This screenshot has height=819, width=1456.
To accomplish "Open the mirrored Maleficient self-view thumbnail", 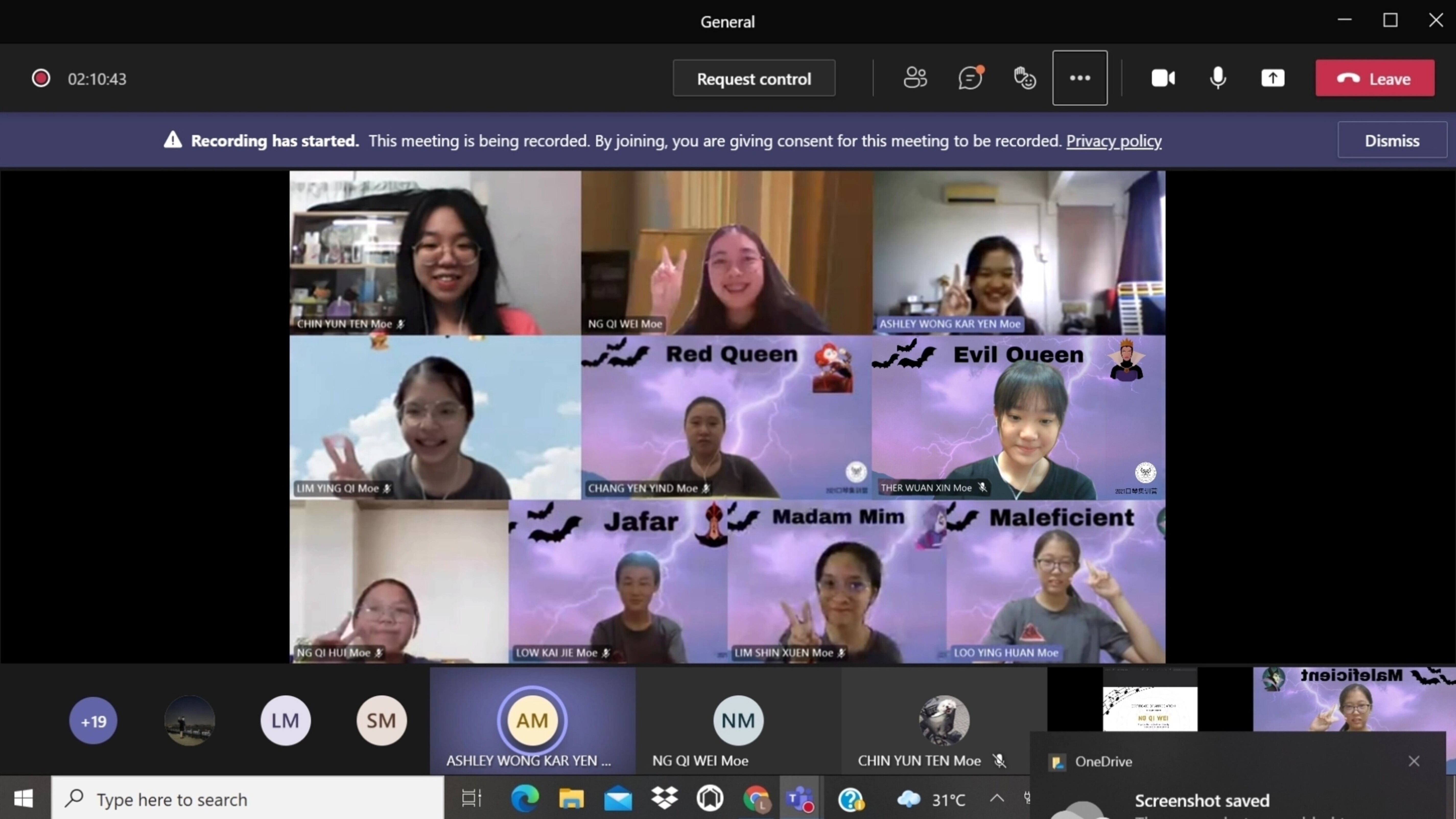I will (x=1354, y=700).
